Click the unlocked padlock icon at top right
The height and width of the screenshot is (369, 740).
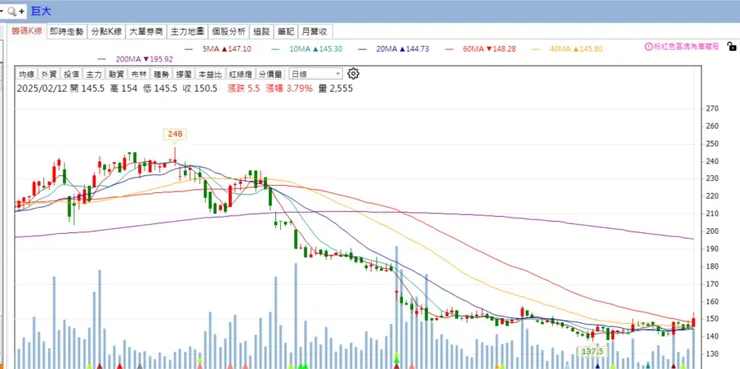[x=732, y=46]
